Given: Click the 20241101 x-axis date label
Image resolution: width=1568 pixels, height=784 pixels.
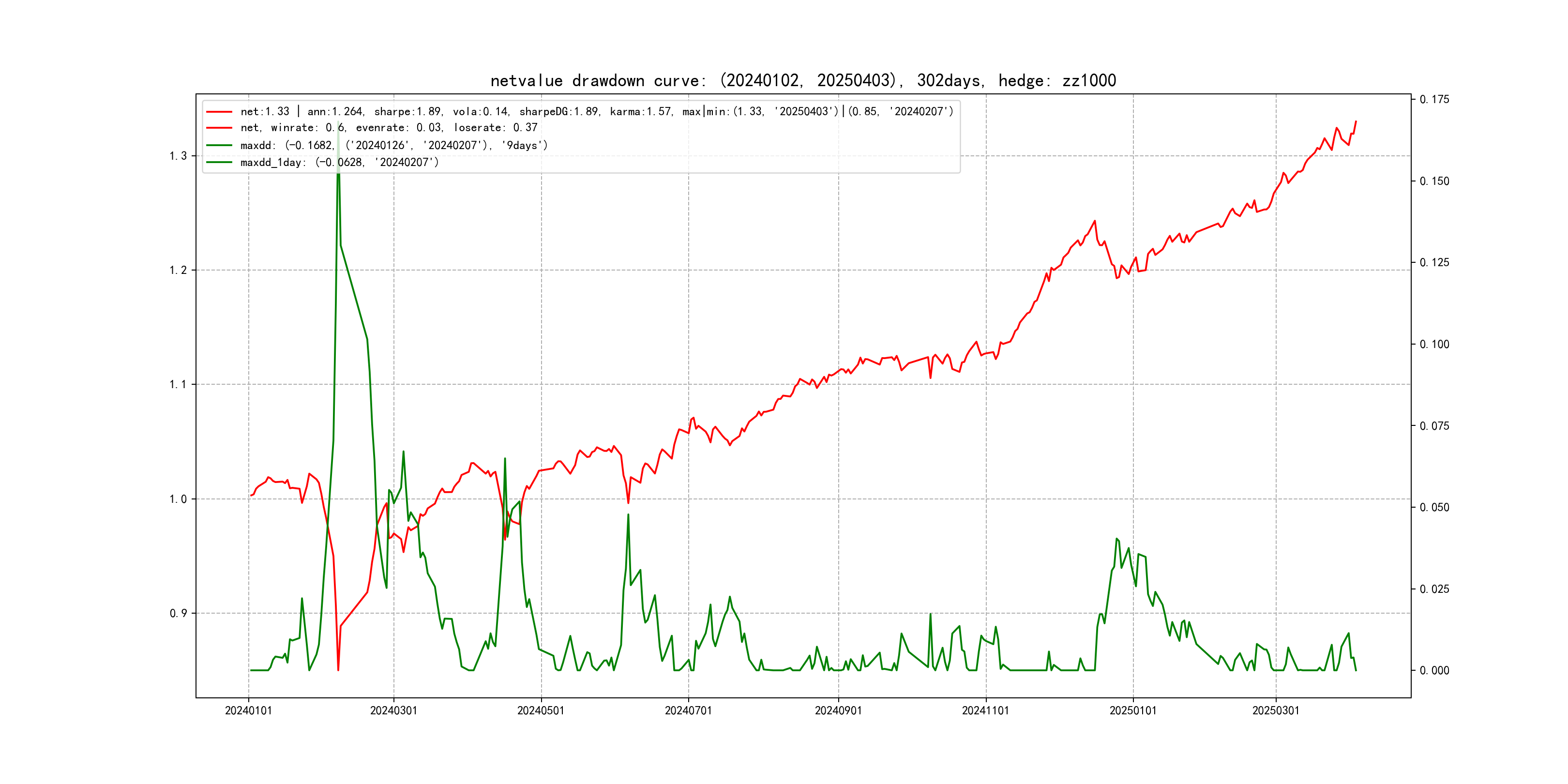Looking at the screenshot, I should coord(985,711).
